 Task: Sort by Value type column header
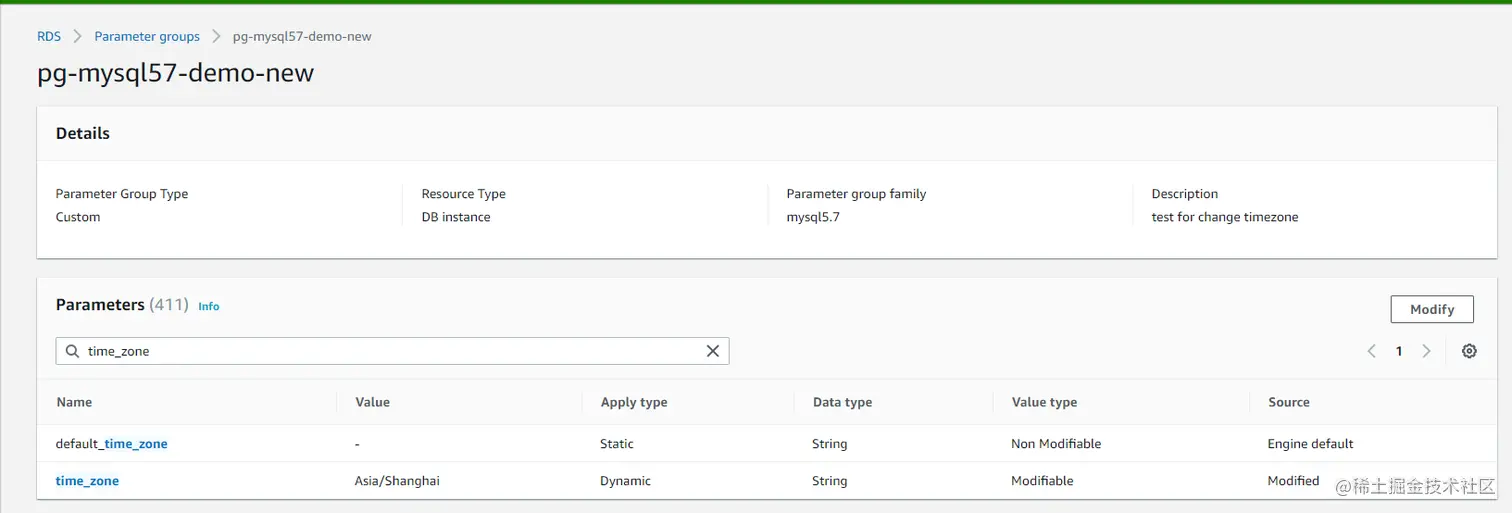coord(1044,402)
